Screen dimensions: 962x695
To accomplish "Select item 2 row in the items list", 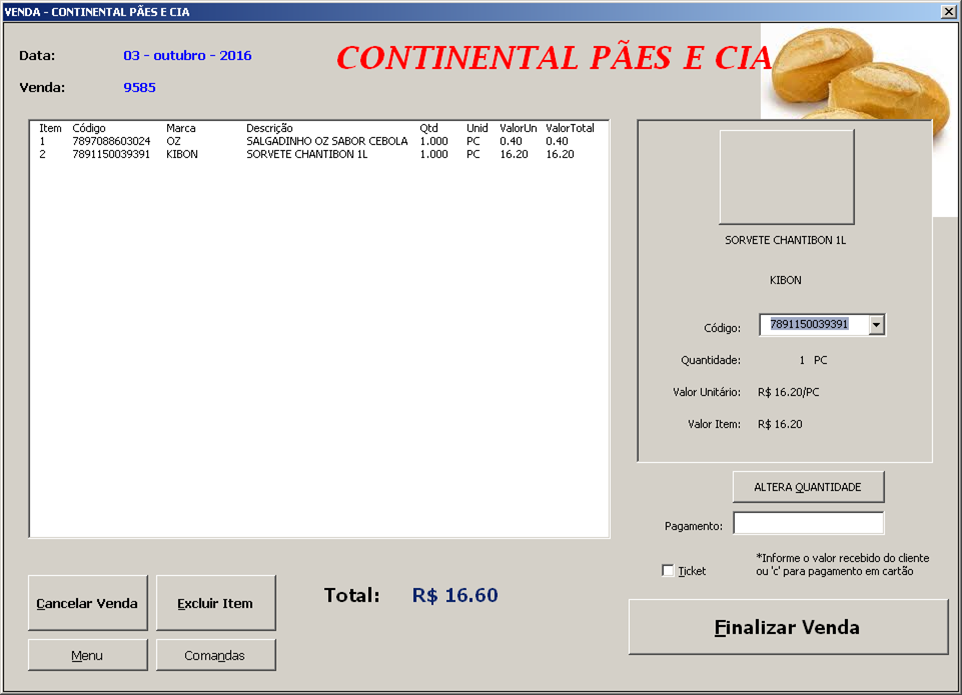I will click(306, 154).
